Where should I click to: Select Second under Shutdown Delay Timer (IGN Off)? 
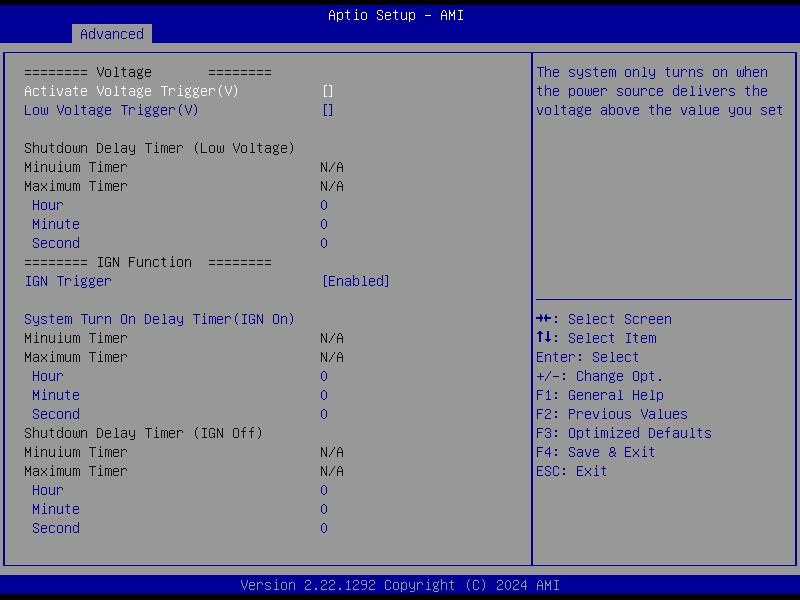point(56,528)
